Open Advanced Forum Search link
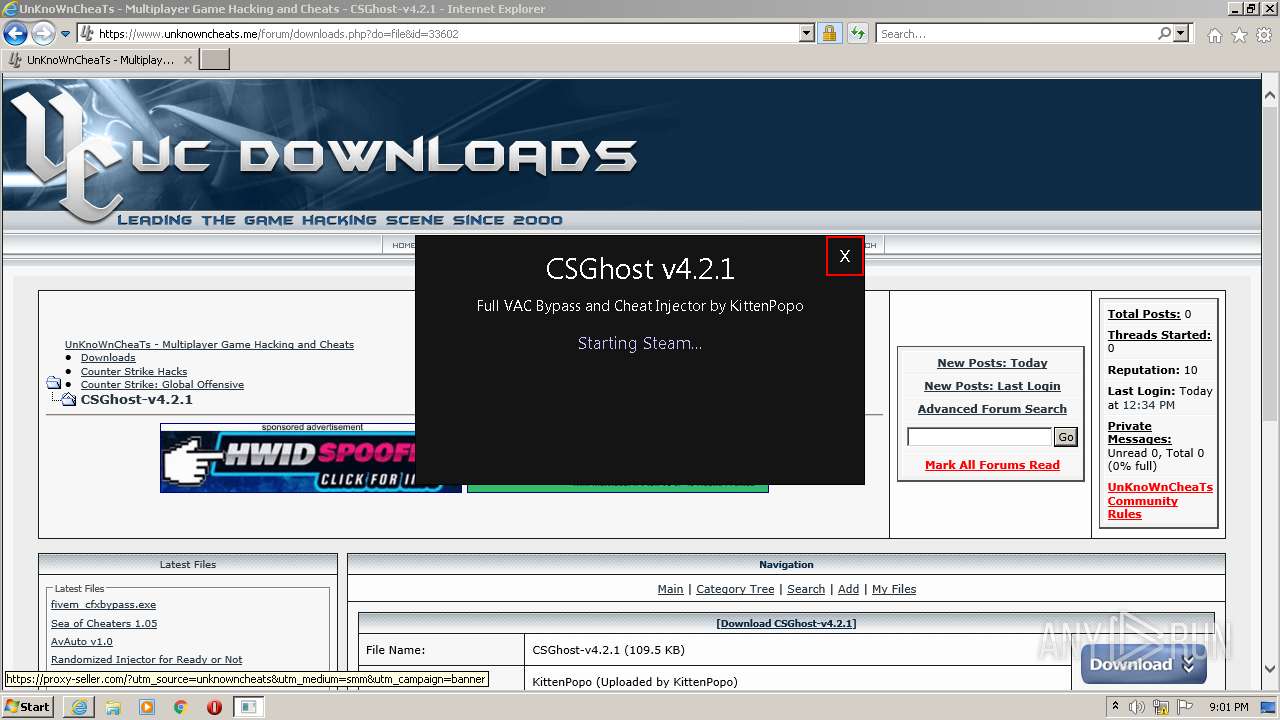This screenshot has height=720, width=1280. coord(992,409)
